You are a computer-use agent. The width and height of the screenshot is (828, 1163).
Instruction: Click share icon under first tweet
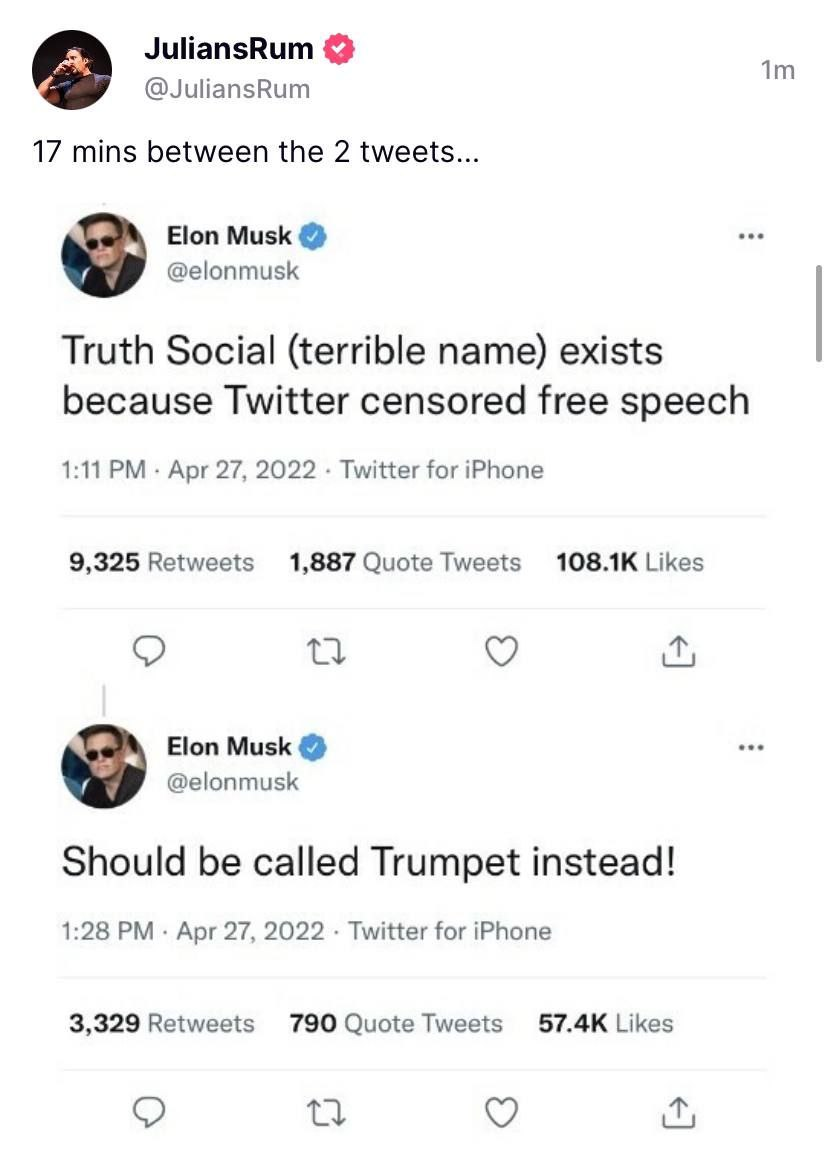coord(677,652)
